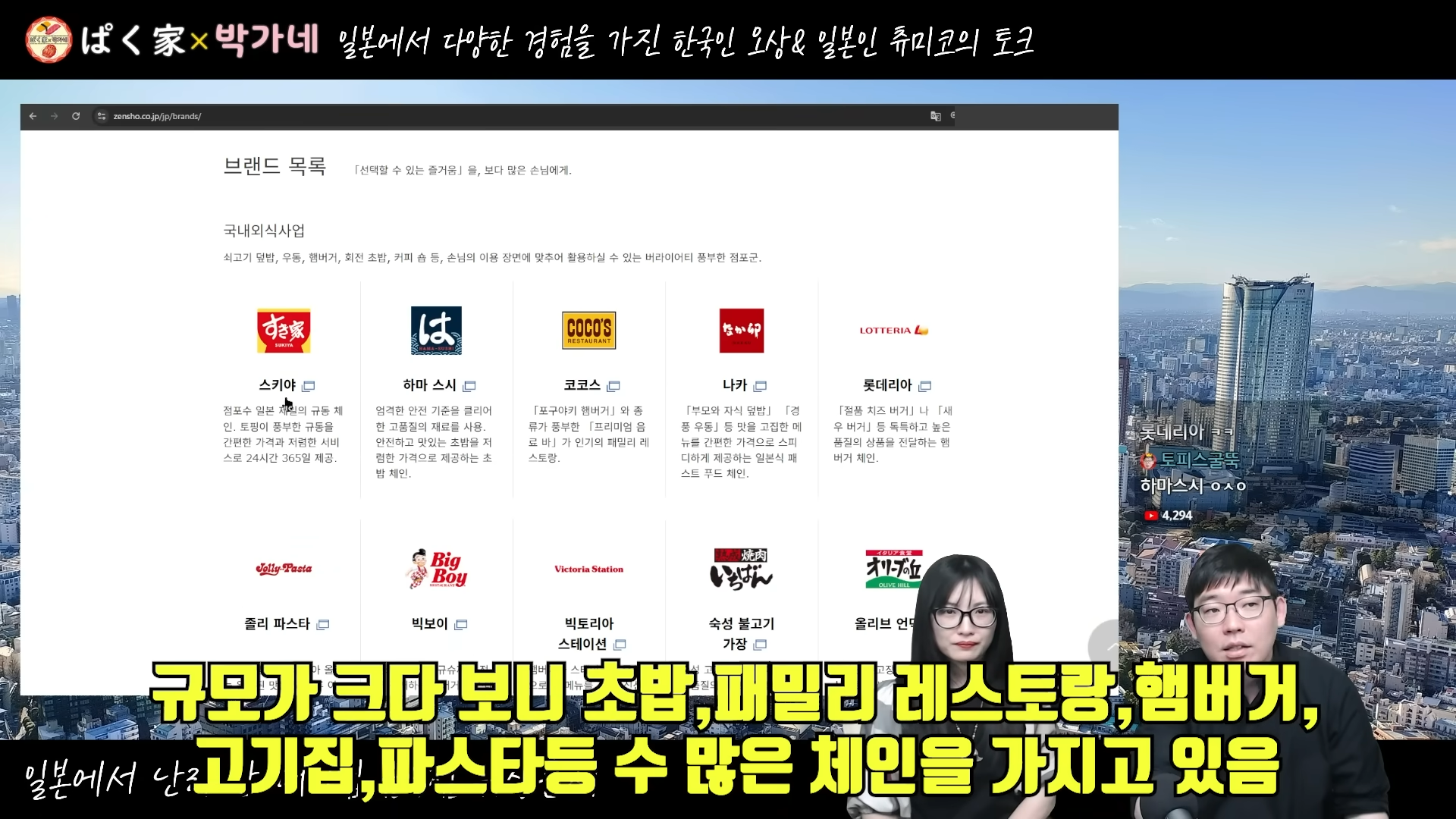Click the category summary line starting 쇠고기 덮밥
1456x819 pixels.
(492, 258)
